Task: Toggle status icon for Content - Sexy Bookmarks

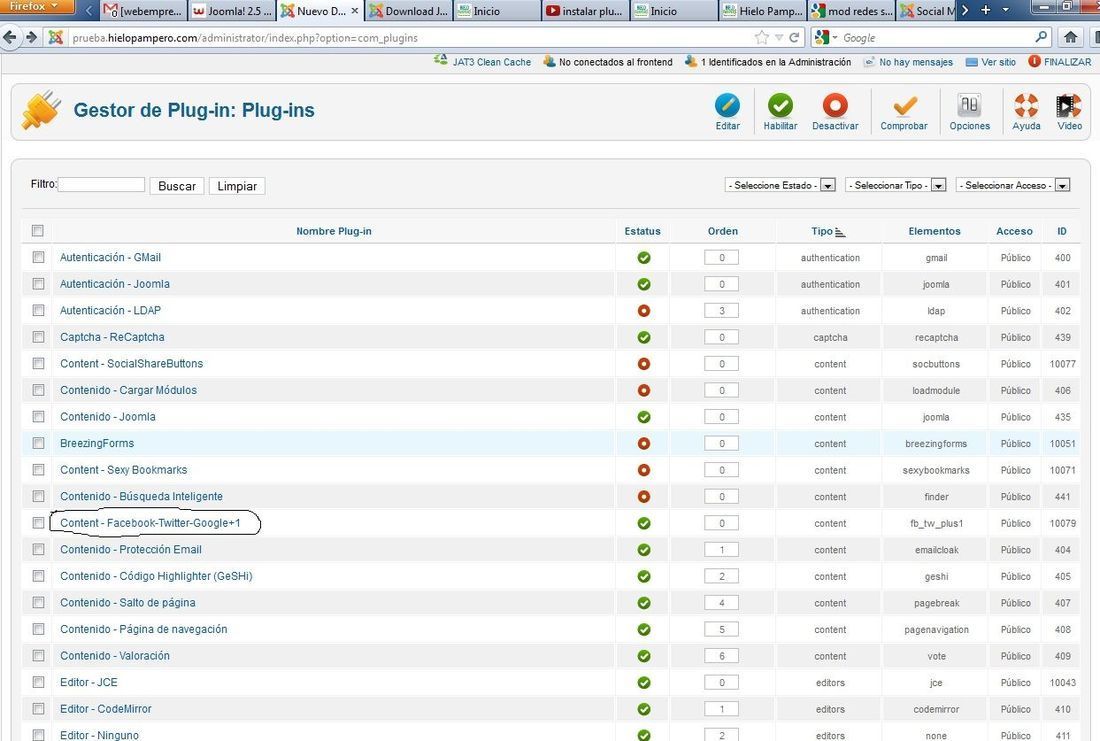Action: click(x=643, y=470)
